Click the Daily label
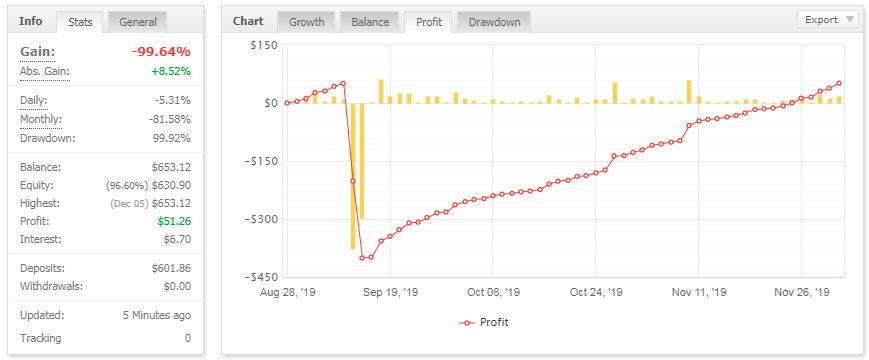Screen dimensions: 869x360 (x=34, y=101)
